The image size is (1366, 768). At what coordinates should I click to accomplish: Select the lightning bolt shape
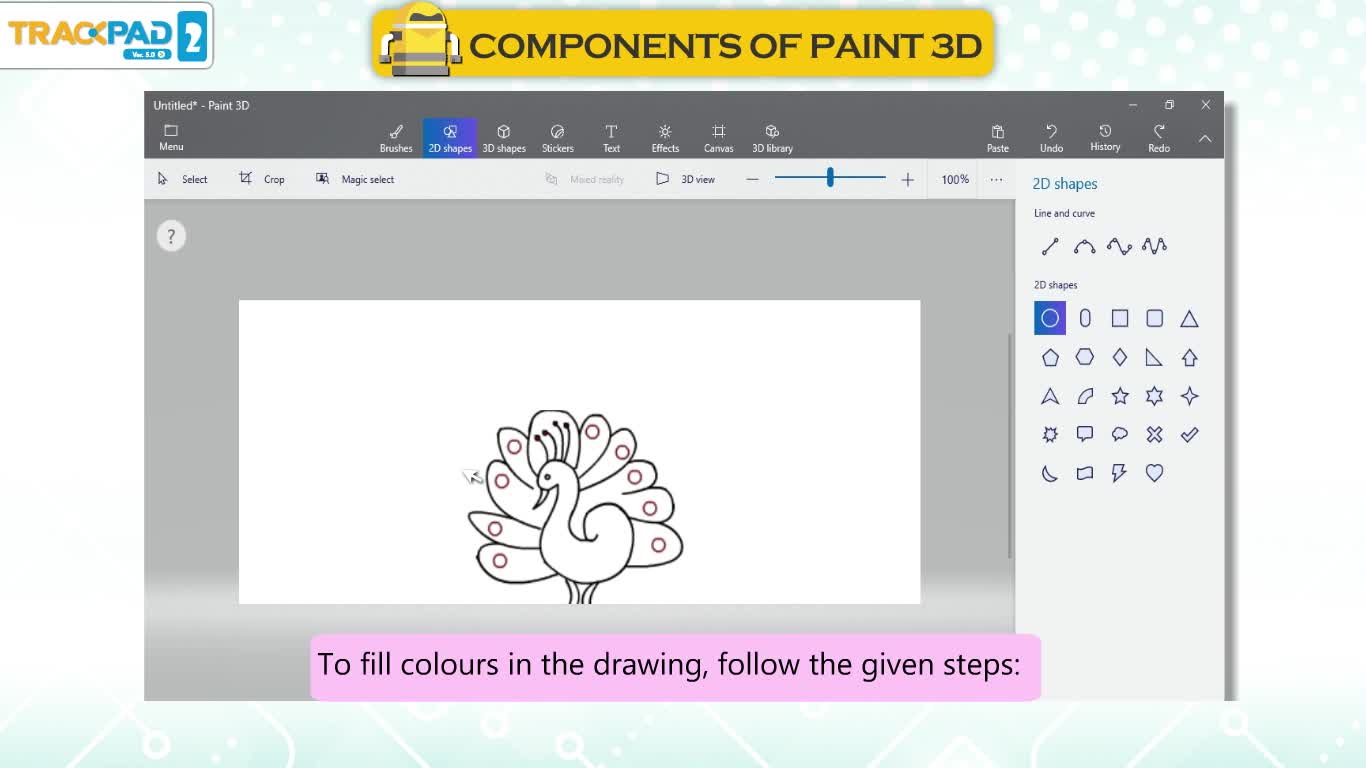point(1120,473)
